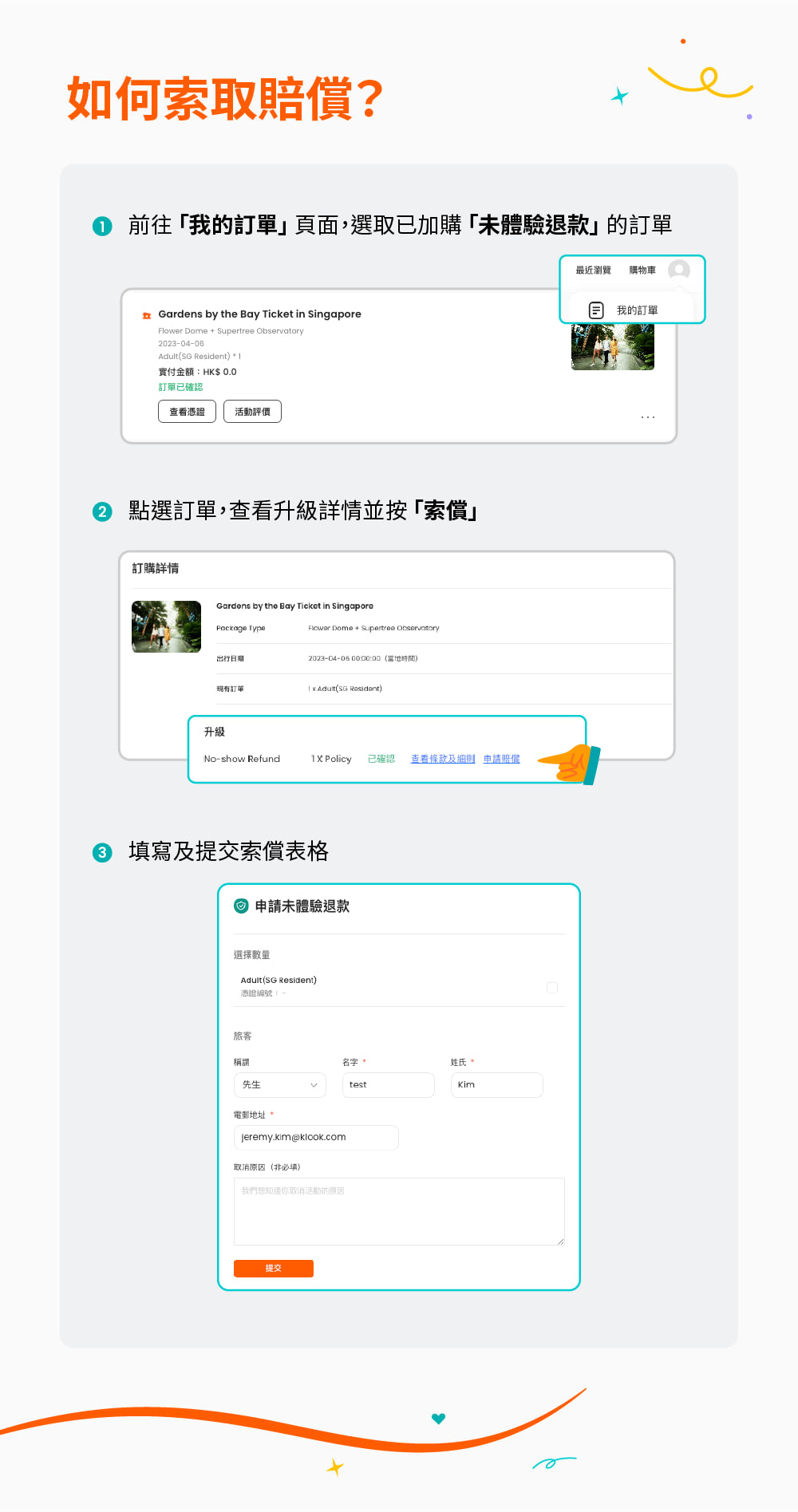The height and width of the screenshot is (1512, 798).
Task: Open 購物車 in the top navigation
Action: [642, 270]
